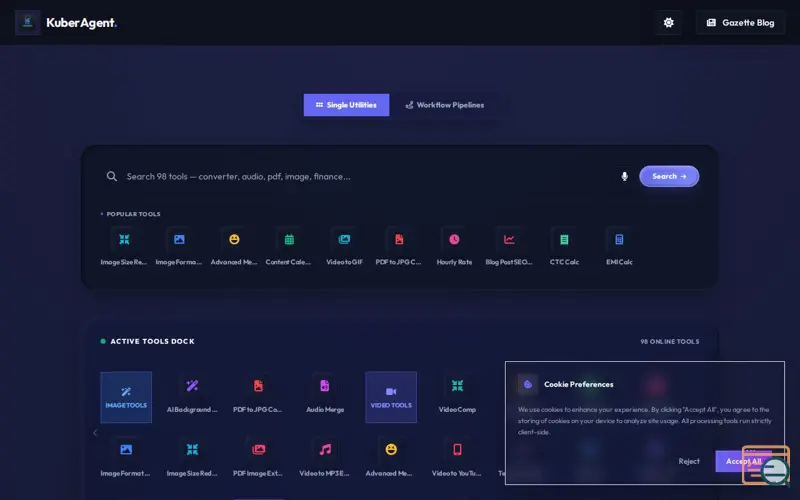Image resolution: width=800 pixels, height=500 pixels.
Task: Open the chat widget icon at bottom right
Action: click(x=766, y=465)
